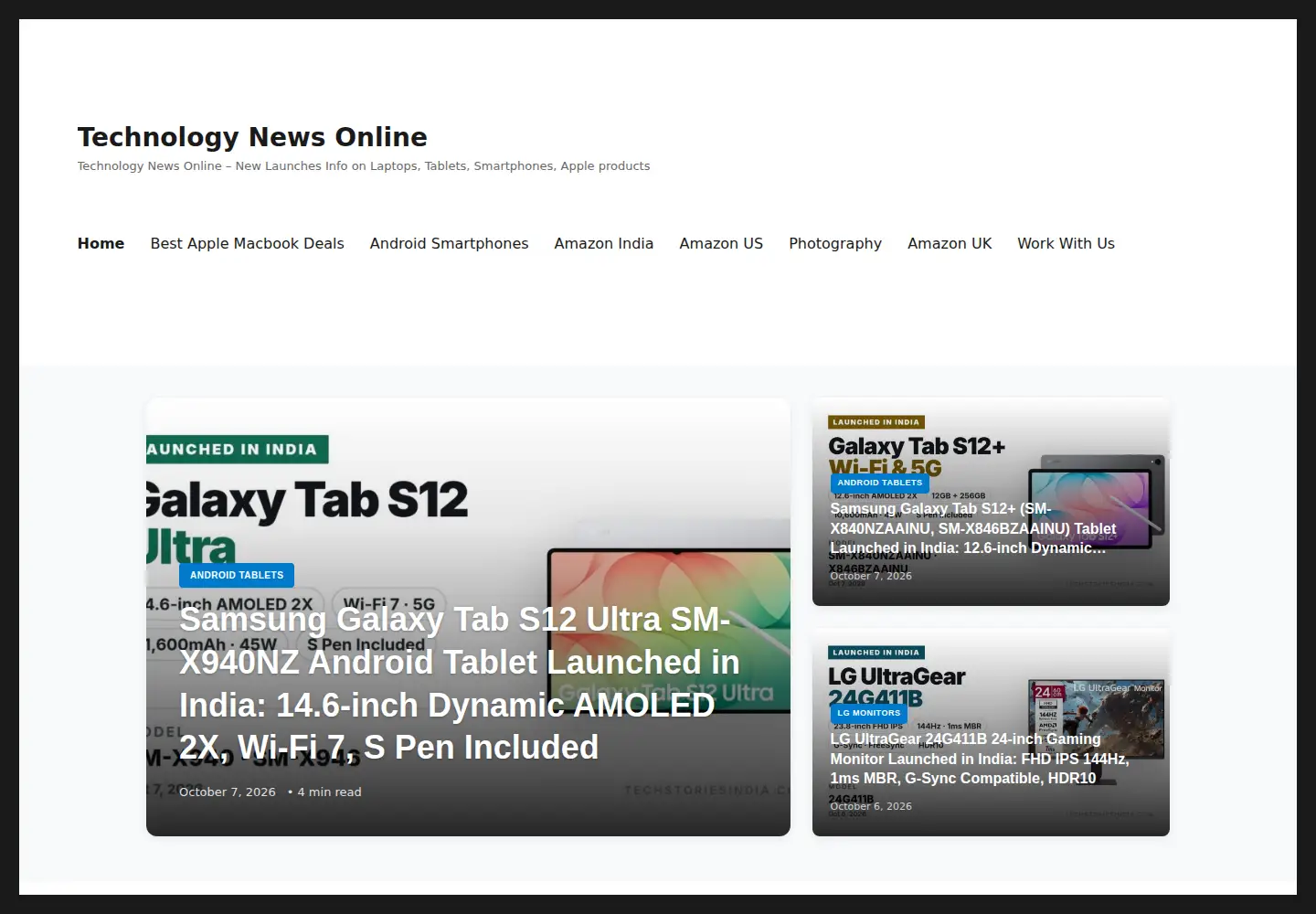The width and height of the screenshot is (1316, 914).
Task: Open the Technology News Online site title
Action: [252, 137]
